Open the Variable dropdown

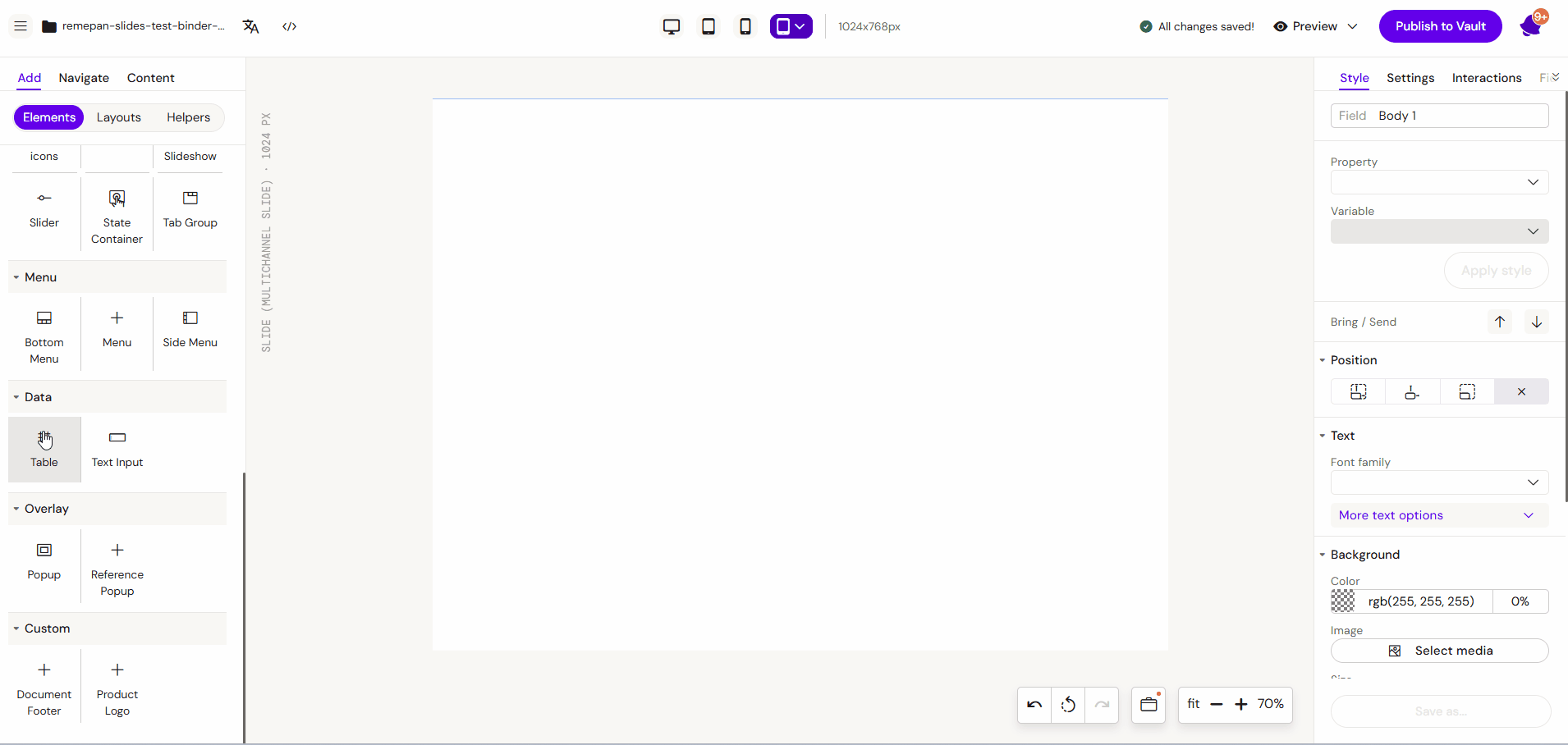[x=1439, y=231]
